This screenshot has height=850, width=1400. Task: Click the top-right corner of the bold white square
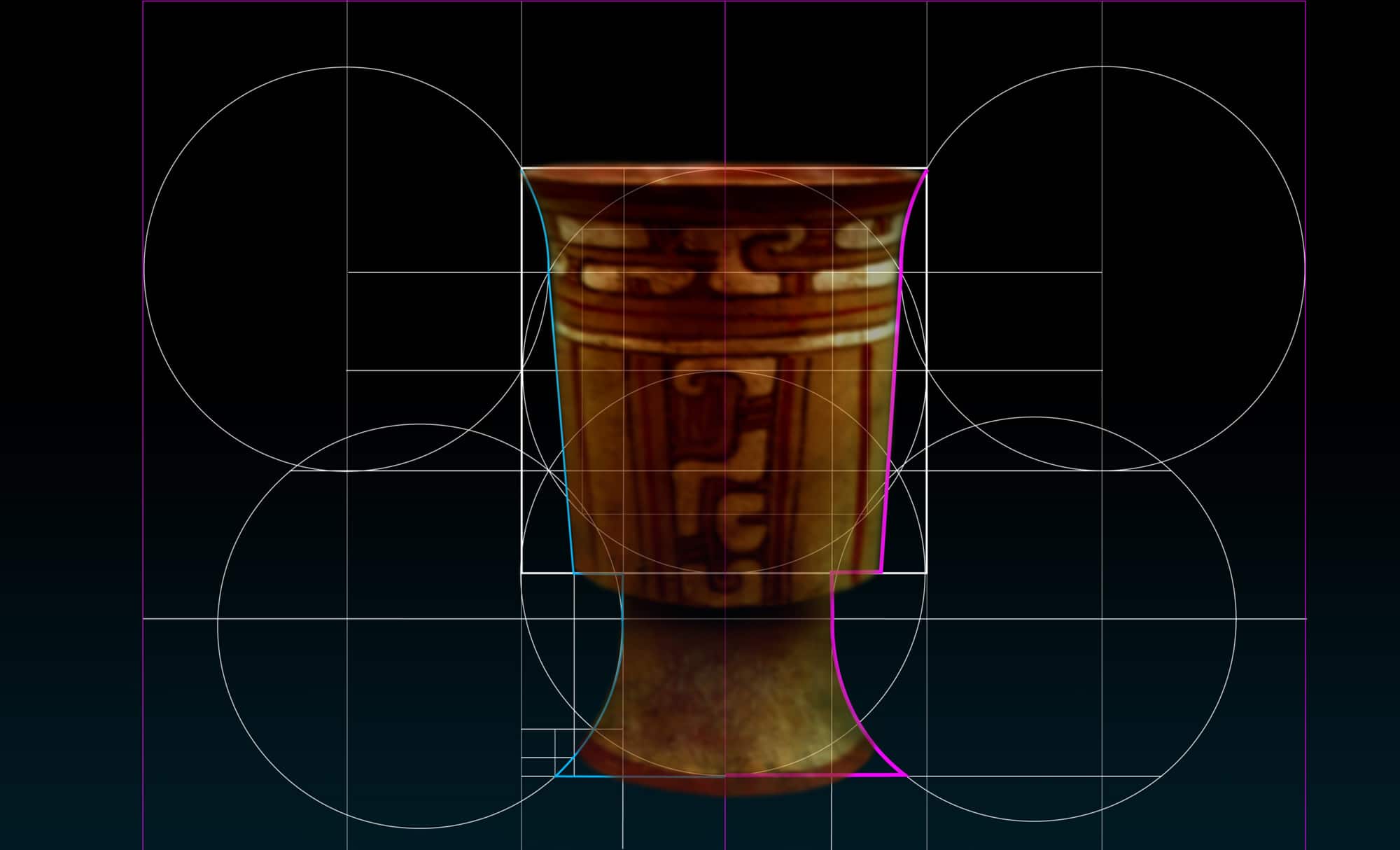926,168
